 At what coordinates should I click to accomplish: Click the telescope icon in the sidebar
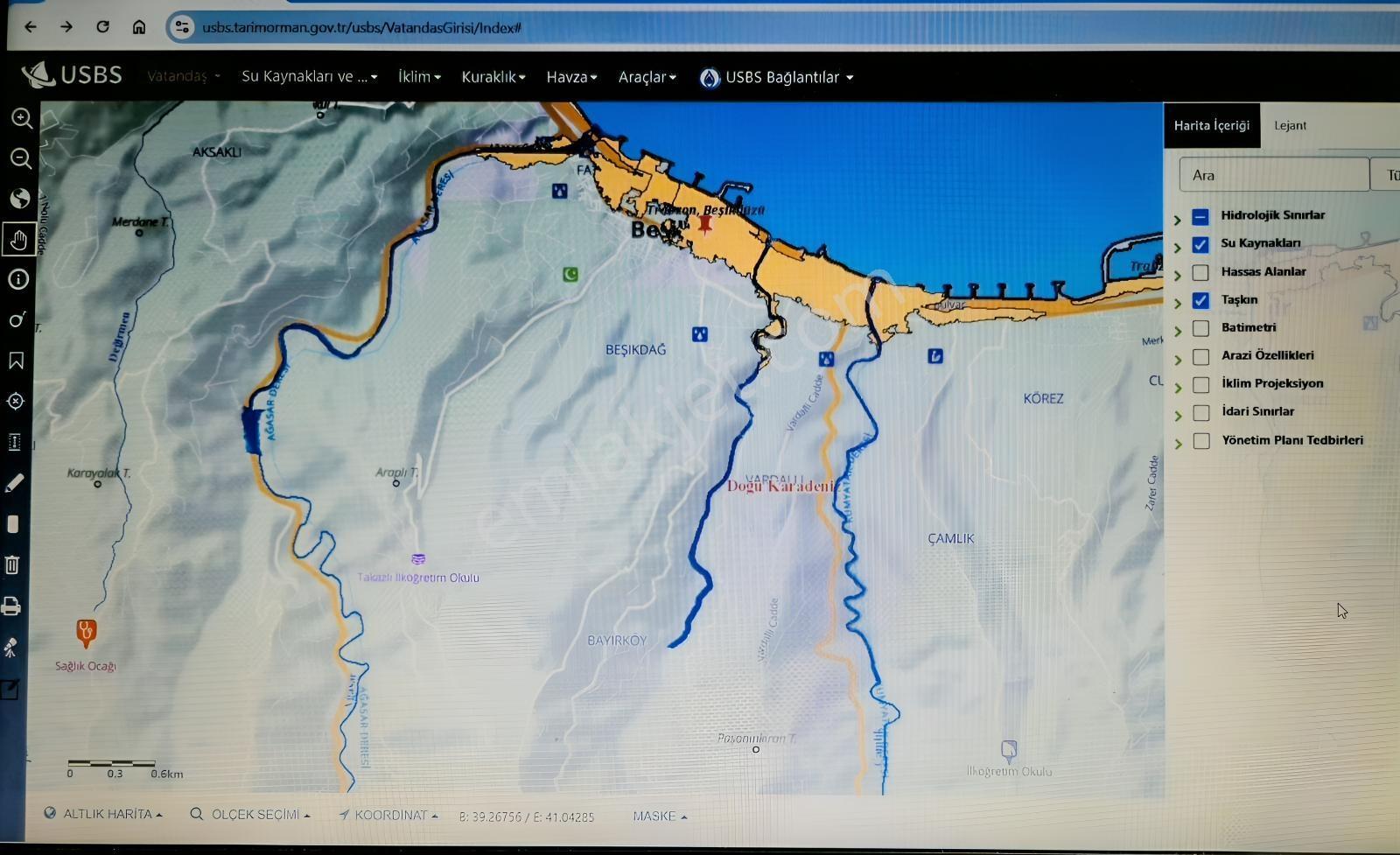coord(10,648)
